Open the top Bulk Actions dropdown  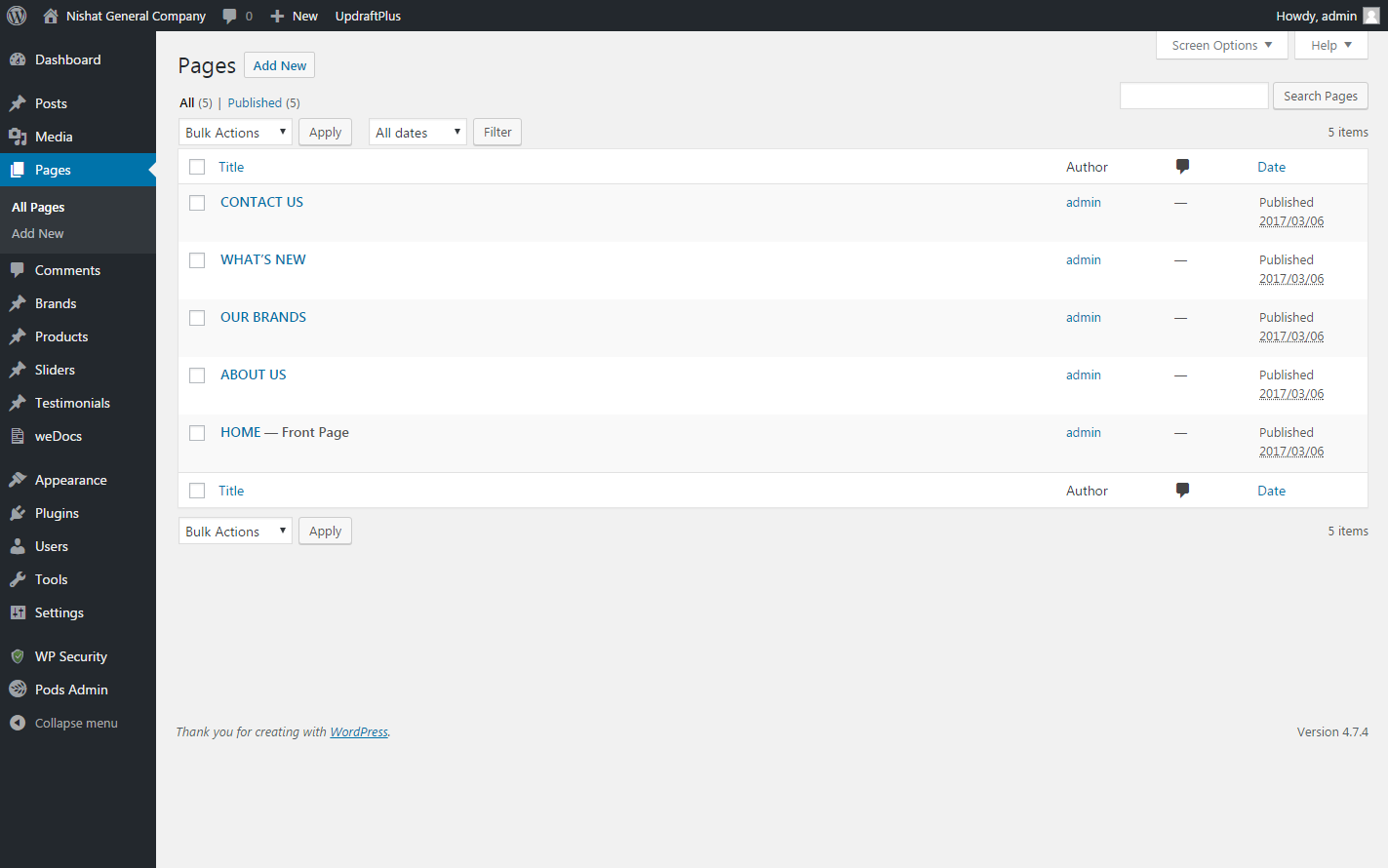pos(235,133)
